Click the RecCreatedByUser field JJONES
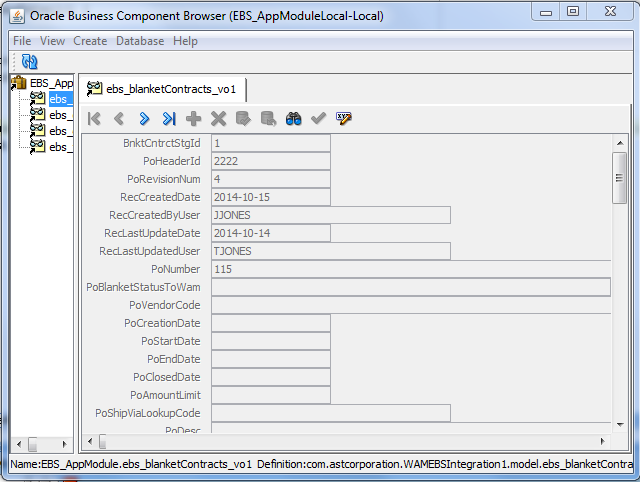The image size is (640, 482). (331, 215)
